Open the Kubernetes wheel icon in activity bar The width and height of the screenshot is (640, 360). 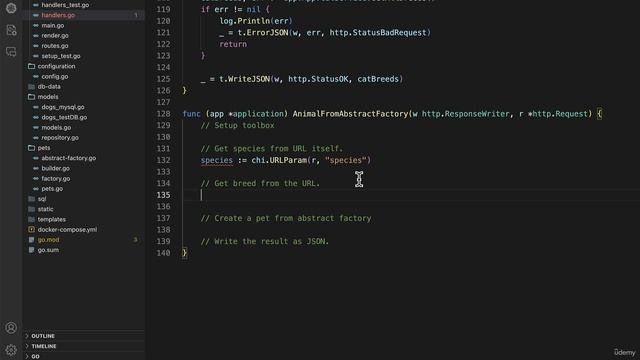pos(11,8)
